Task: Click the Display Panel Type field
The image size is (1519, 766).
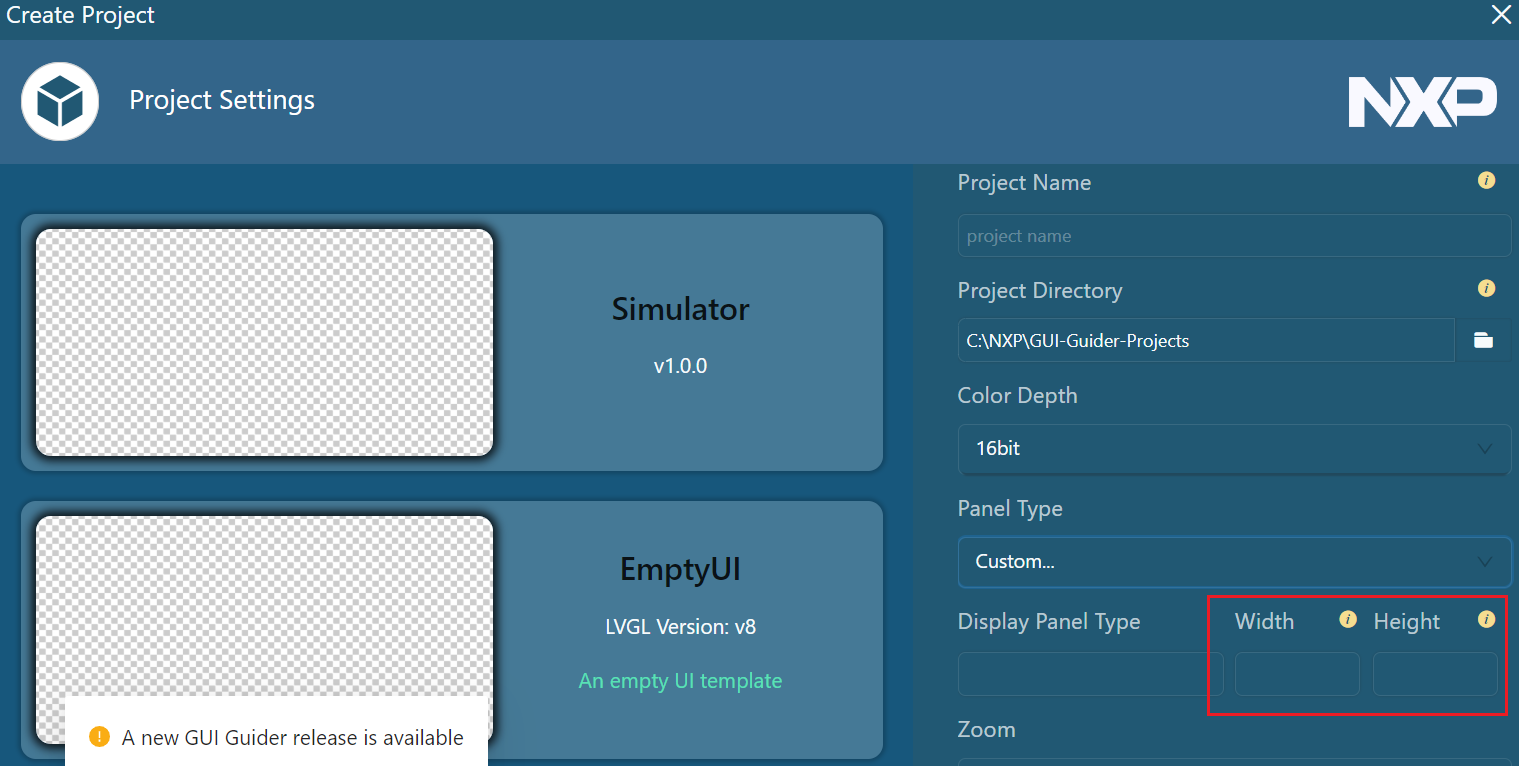Action: click(x=1090, y=674)
